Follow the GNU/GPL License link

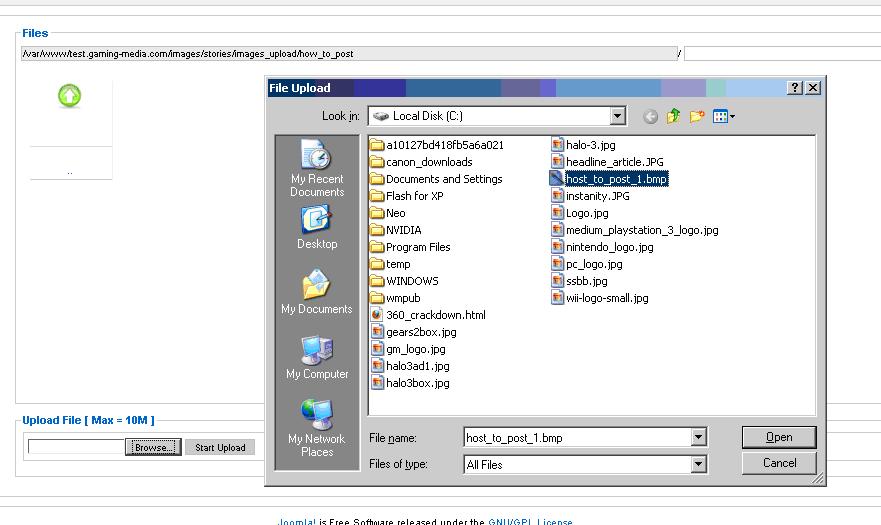[530, 521]
